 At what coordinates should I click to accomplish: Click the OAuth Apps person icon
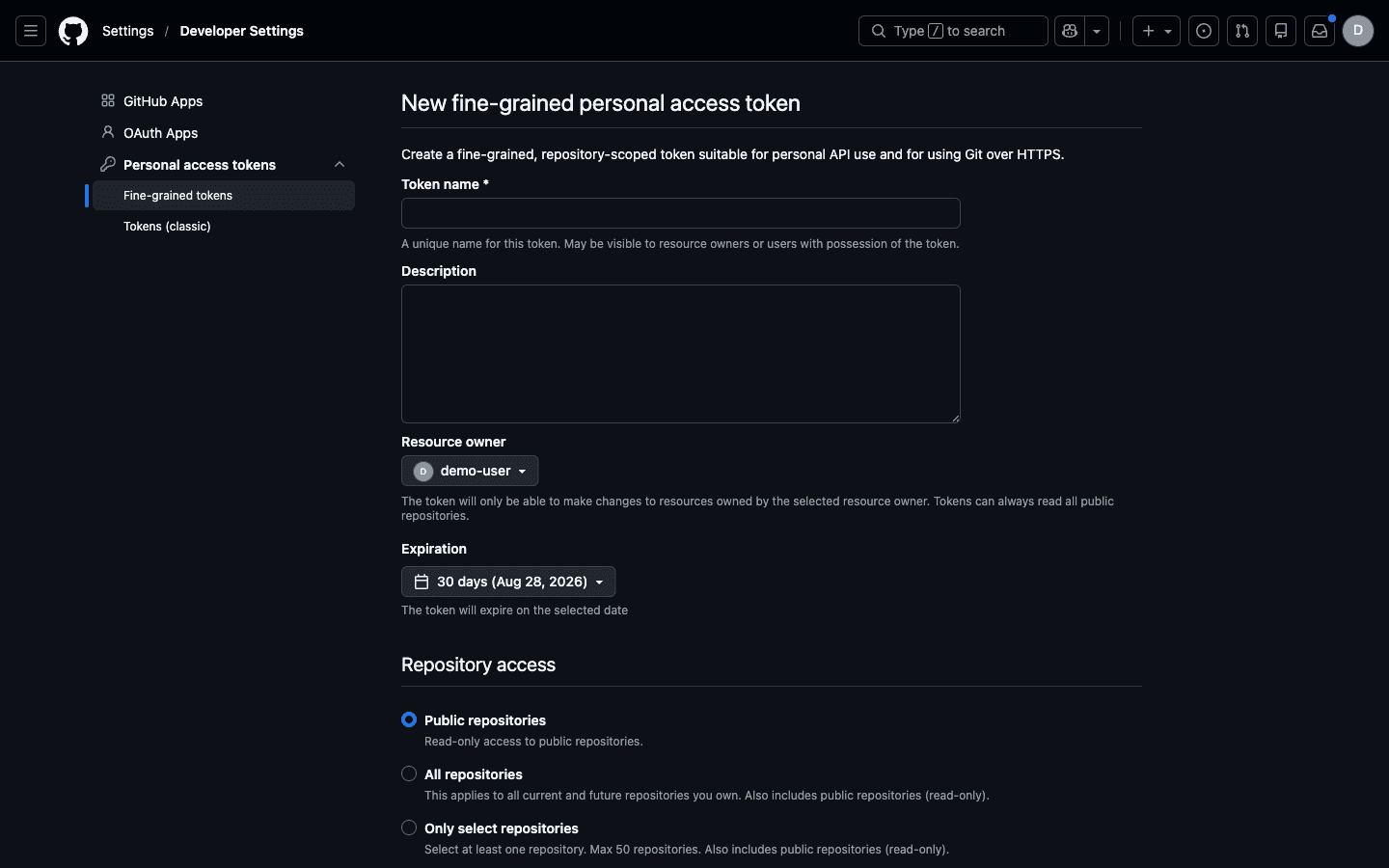[x=108, y=132]
